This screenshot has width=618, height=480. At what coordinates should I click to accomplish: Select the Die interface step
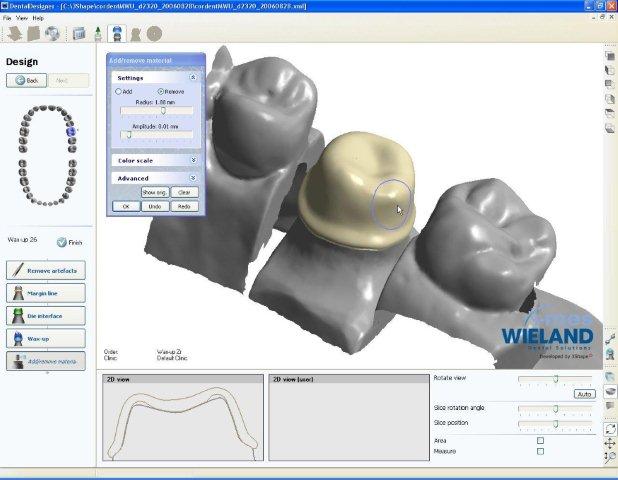pos(46,316)
